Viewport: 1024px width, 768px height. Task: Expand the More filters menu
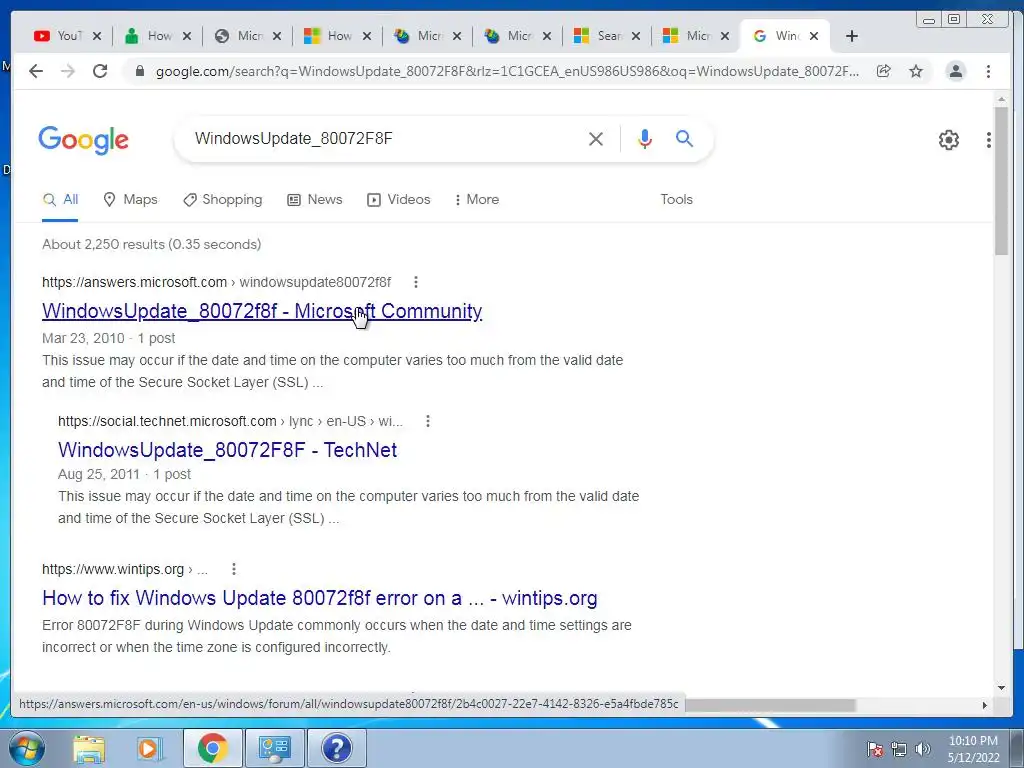click(477, 200)
